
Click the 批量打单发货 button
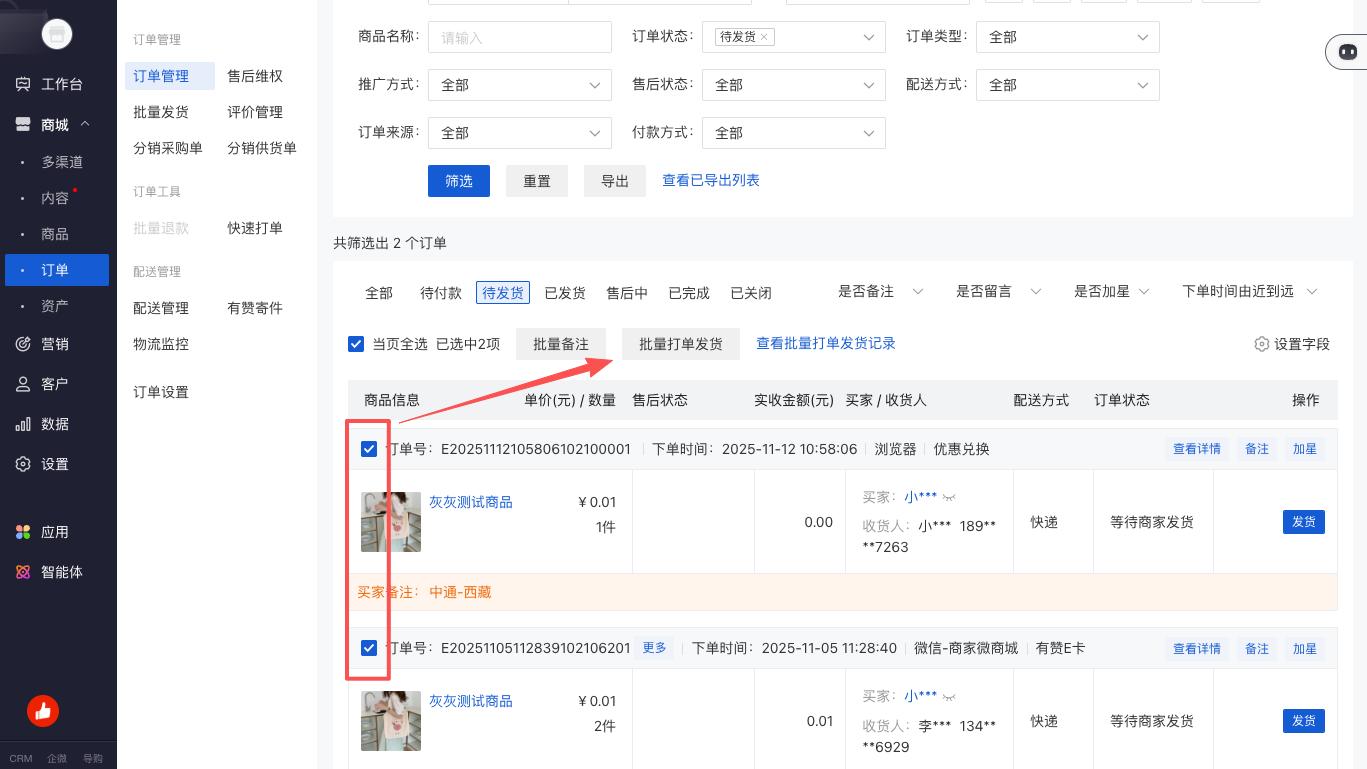680,344
